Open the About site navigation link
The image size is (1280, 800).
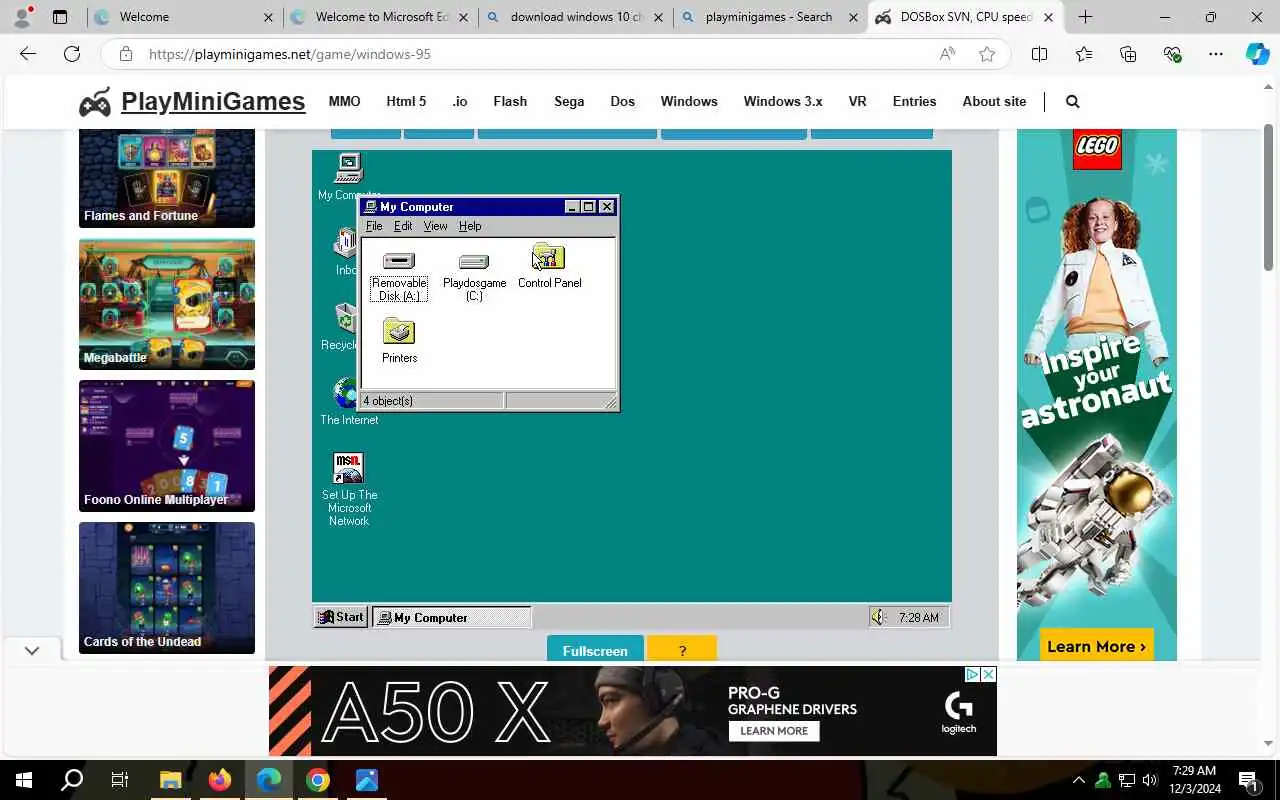coord(994,101)
